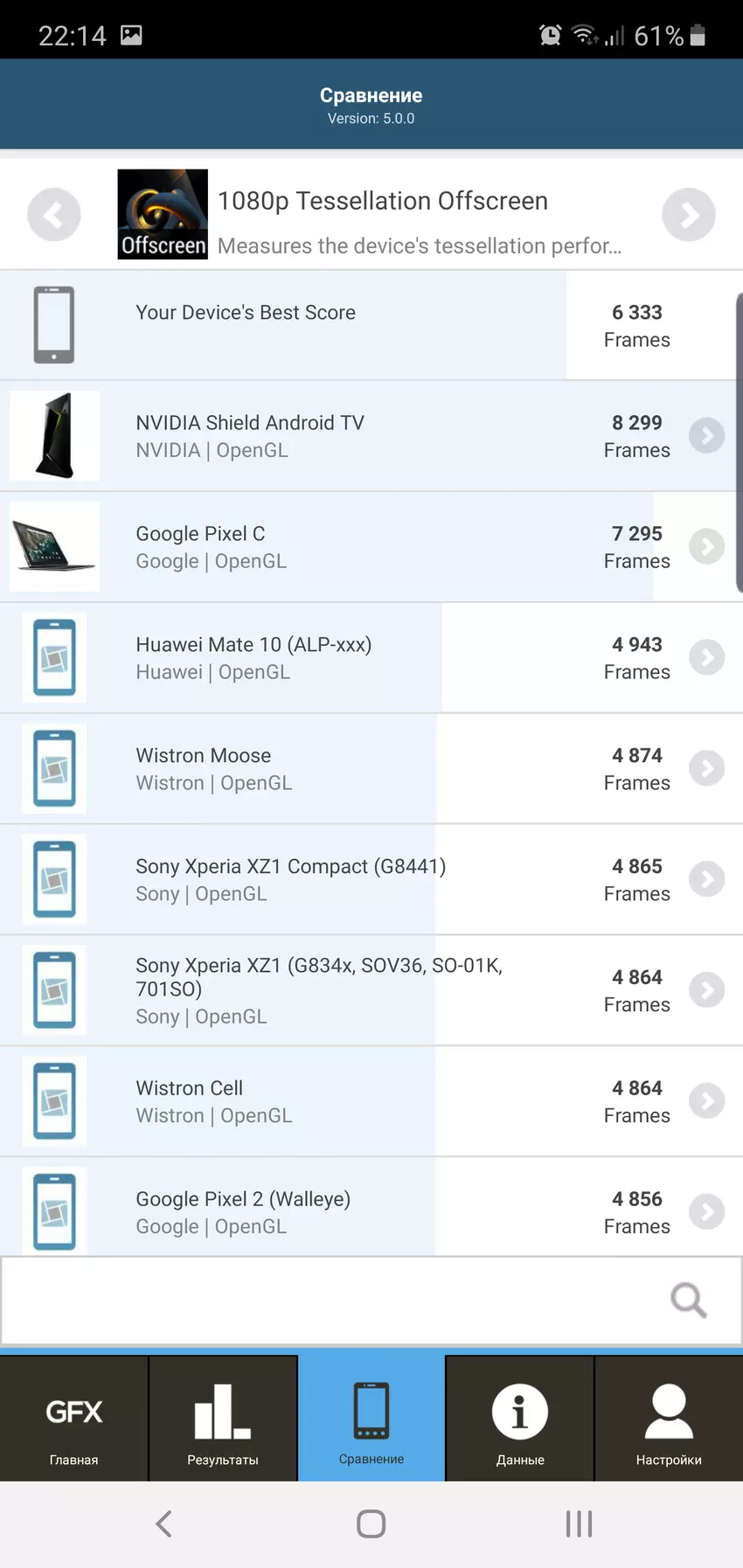Viewport: 743px width, 1568px height.
Task: Click the device search input field
Action: coord(332,1301)
